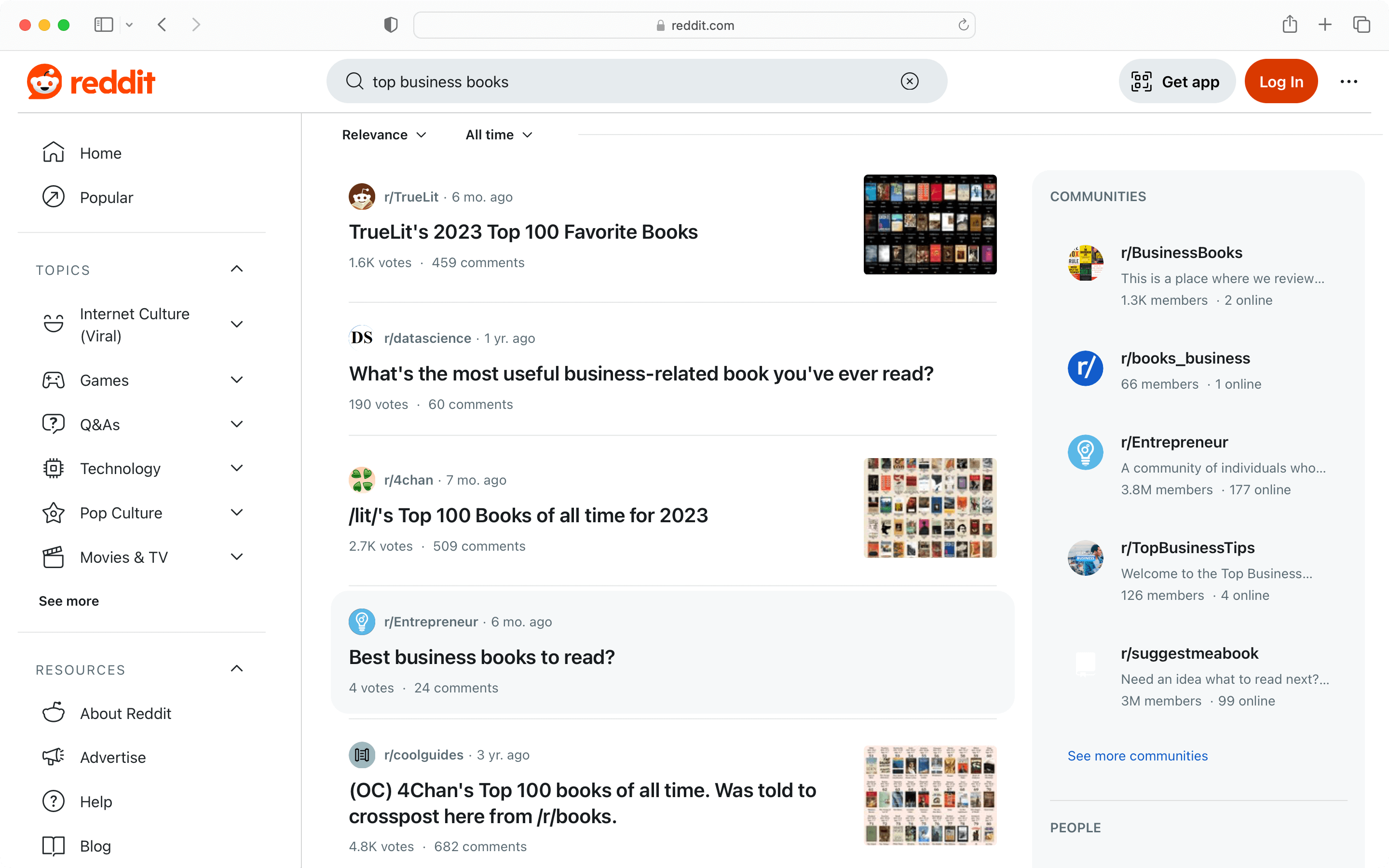
Task: Expand the Resources section
Action: click(237, 669)
